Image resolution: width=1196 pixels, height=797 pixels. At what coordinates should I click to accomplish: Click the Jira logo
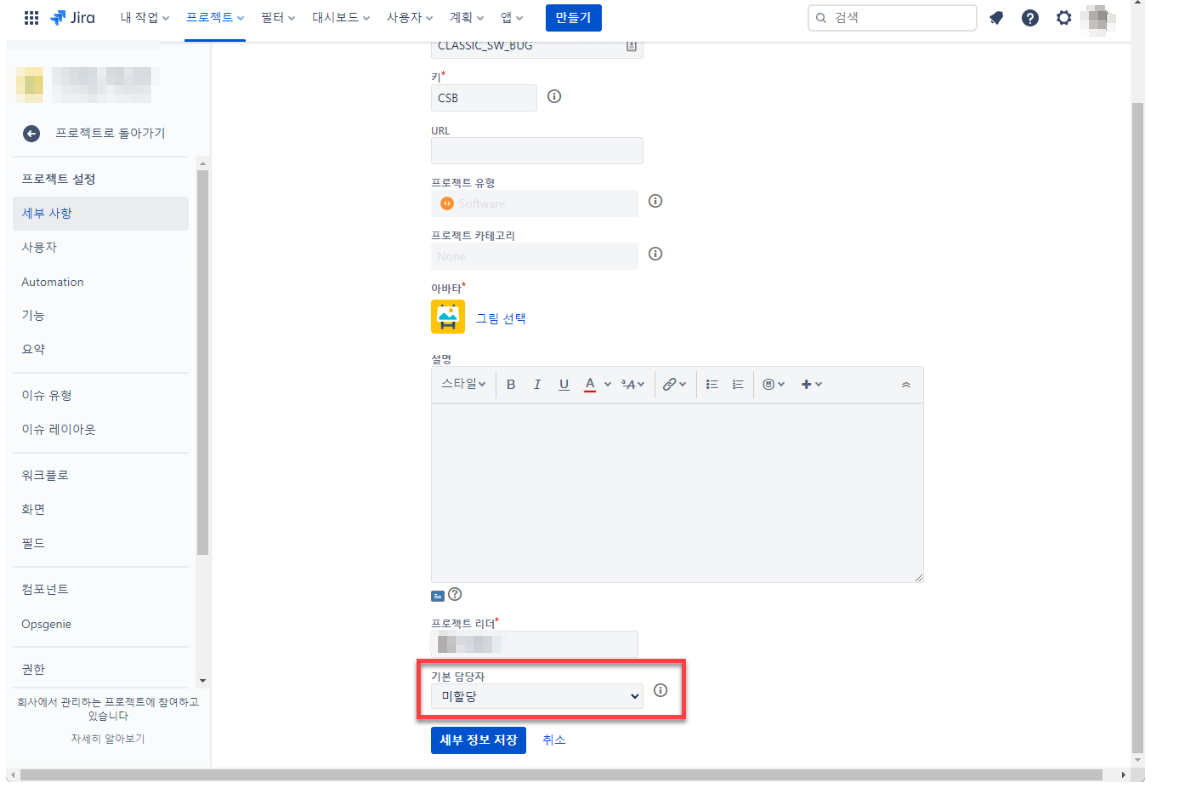(72, 18)
